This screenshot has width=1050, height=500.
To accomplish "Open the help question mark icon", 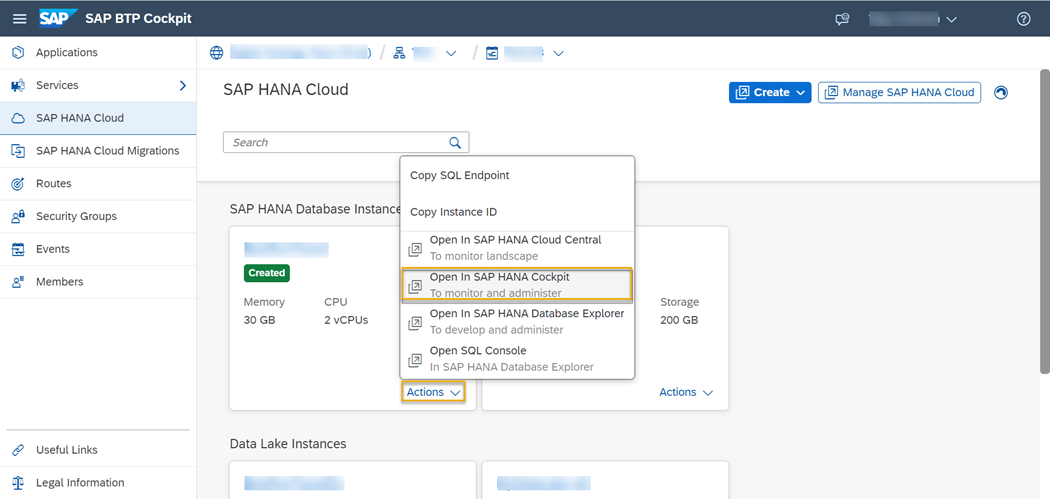I will [1023, 19].
